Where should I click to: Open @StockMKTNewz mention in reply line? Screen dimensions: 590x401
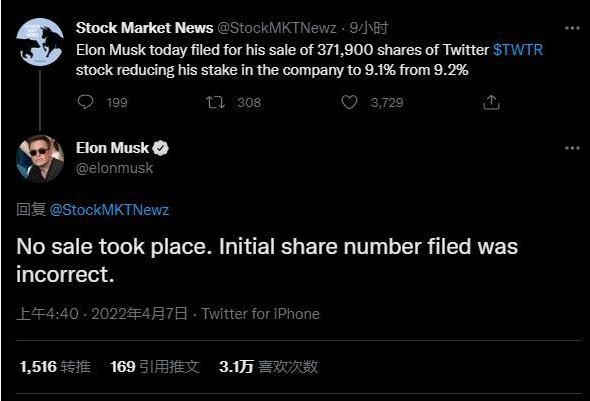point(109,210)
